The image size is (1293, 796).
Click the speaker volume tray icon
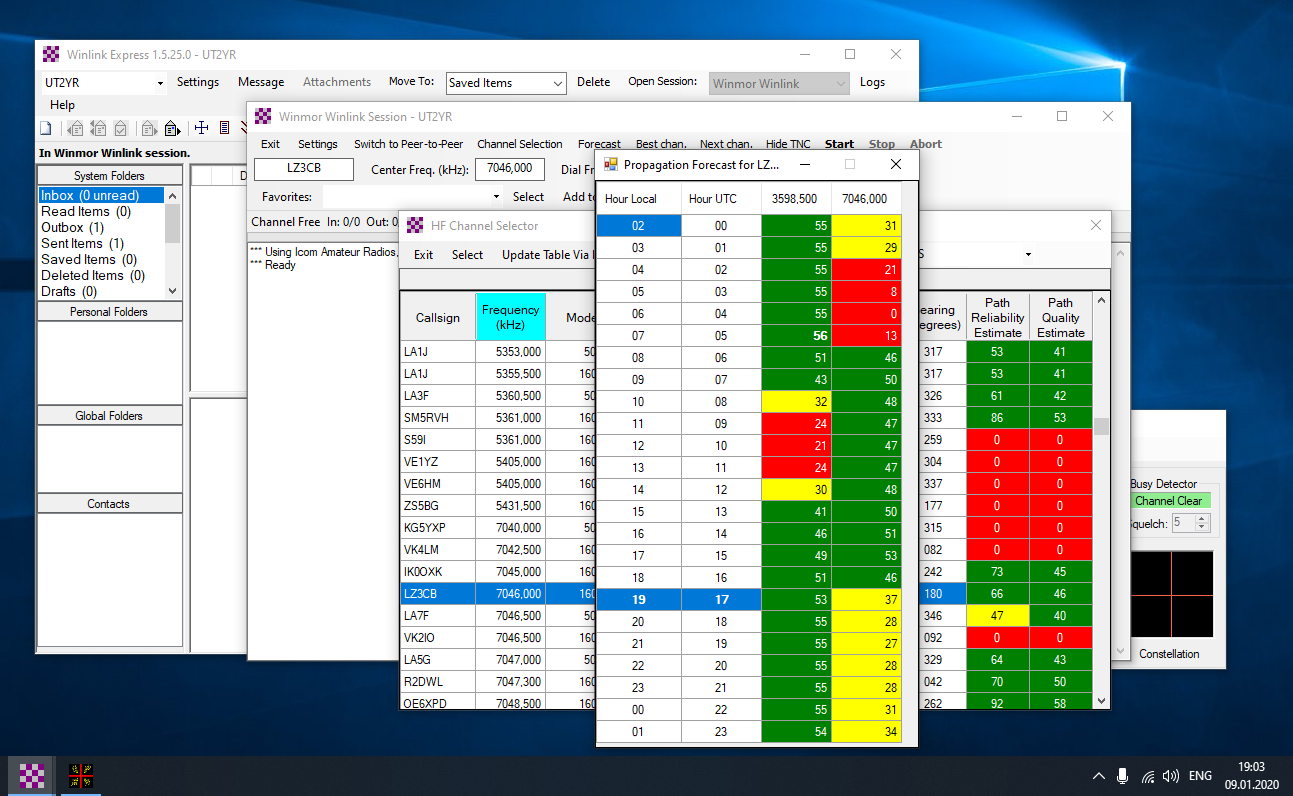pyautogui.click(x=1171, y=776)
